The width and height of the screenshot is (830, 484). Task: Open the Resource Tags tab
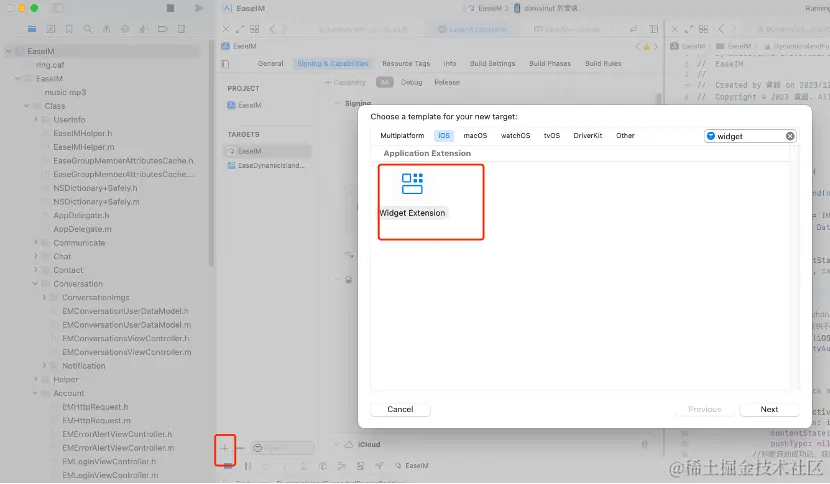tap(406, 64)
